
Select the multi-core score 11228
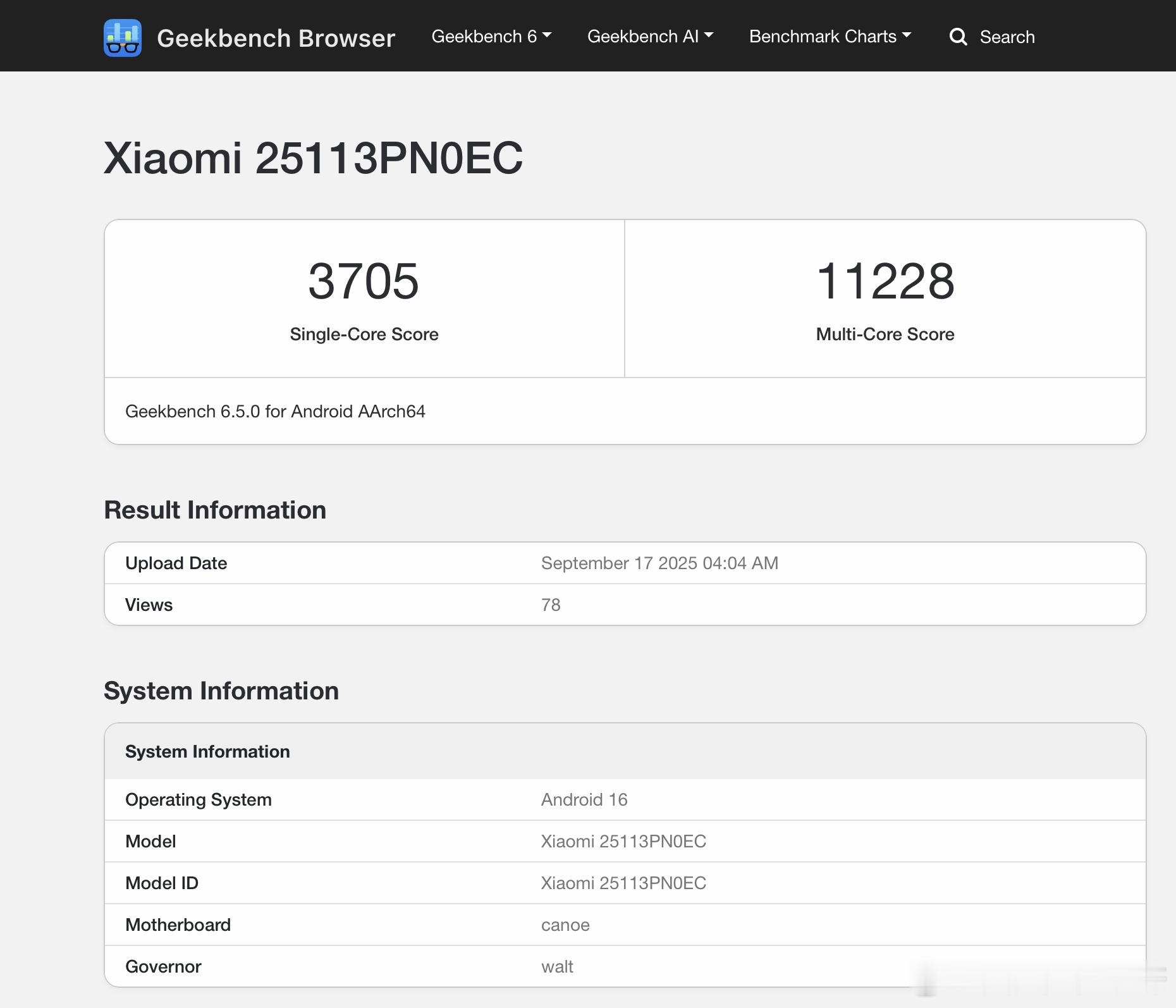(885, 281)
